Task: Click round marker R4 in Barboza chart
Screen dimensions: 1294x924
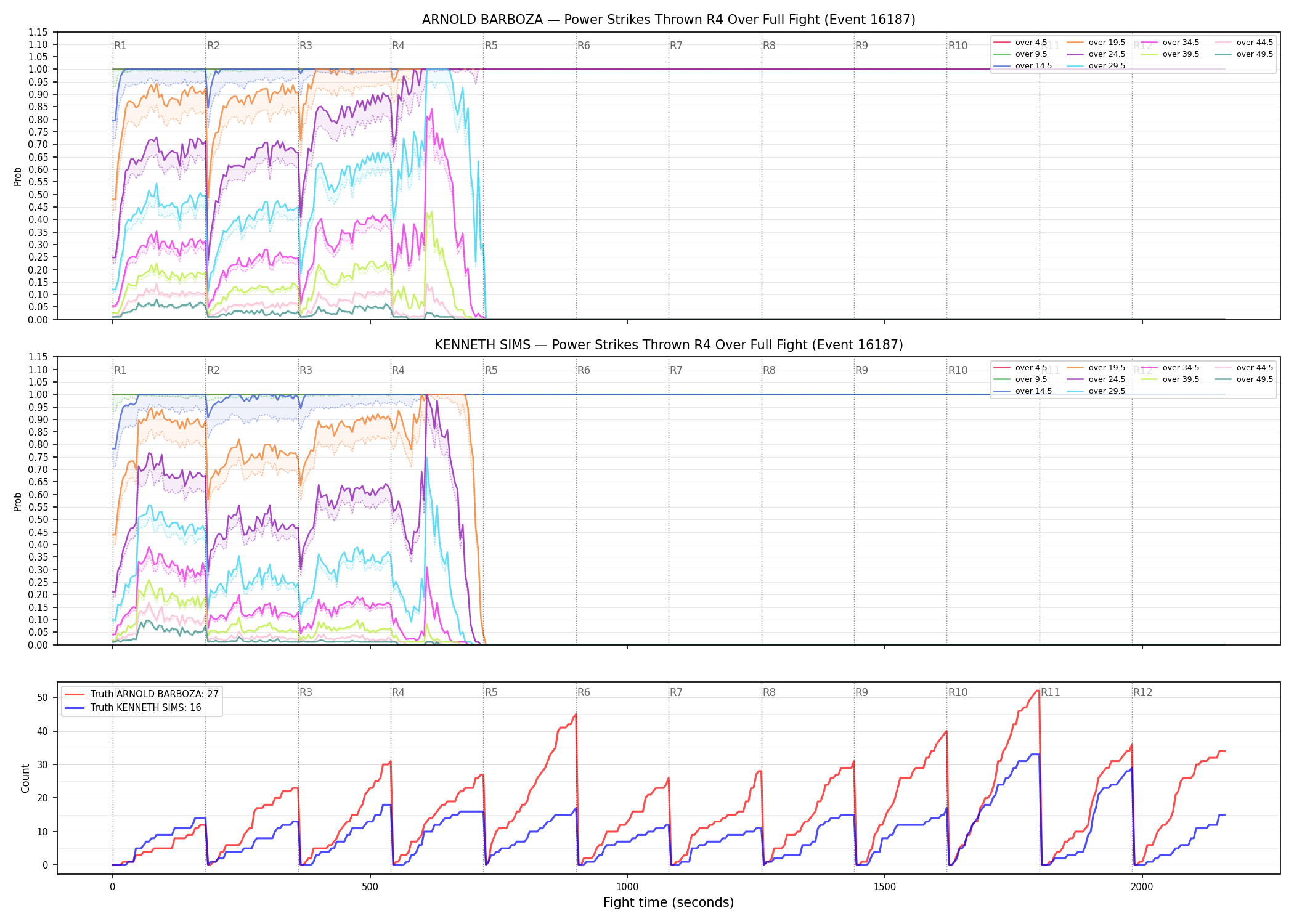Action: pos(398,46)
